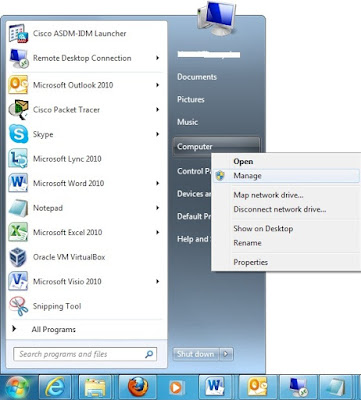Expand Skype jump list arrow
The width and height of the screenshot is (361, 400).
(157, 134)
